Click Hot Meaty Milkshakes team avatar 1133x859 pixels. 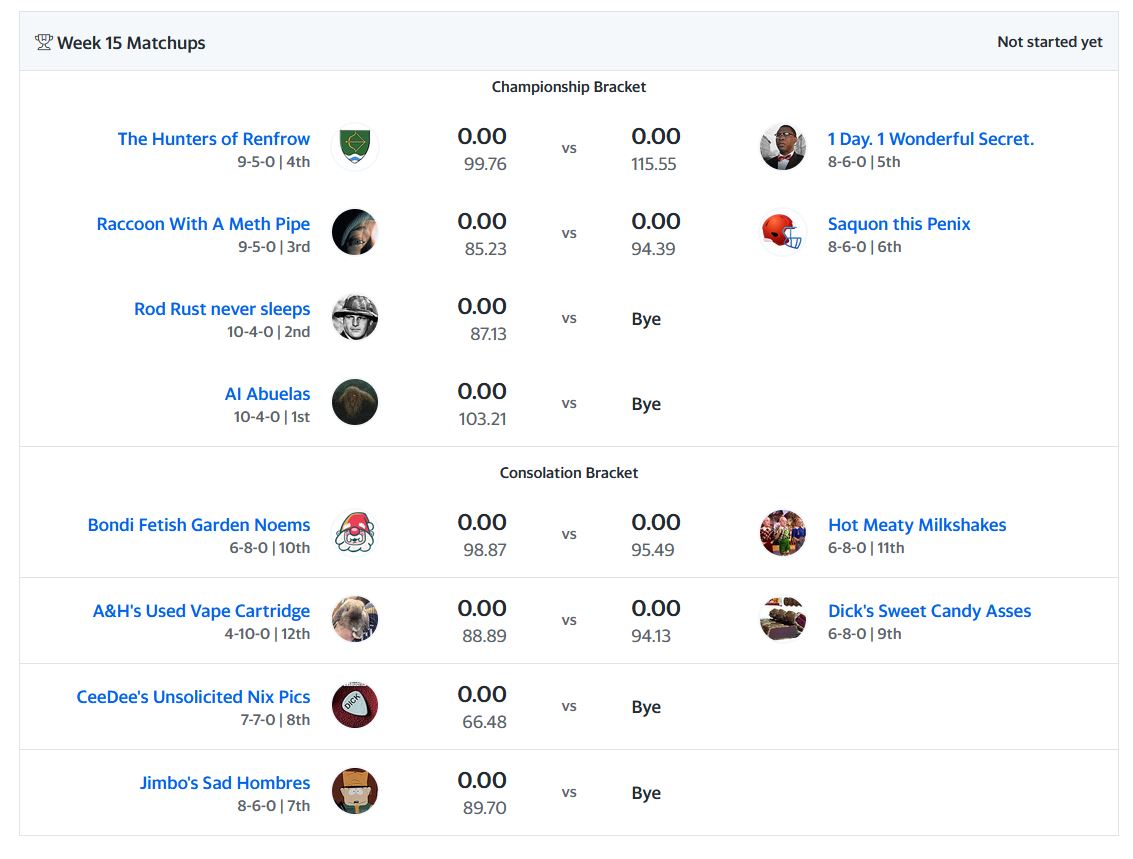[783, 534]
